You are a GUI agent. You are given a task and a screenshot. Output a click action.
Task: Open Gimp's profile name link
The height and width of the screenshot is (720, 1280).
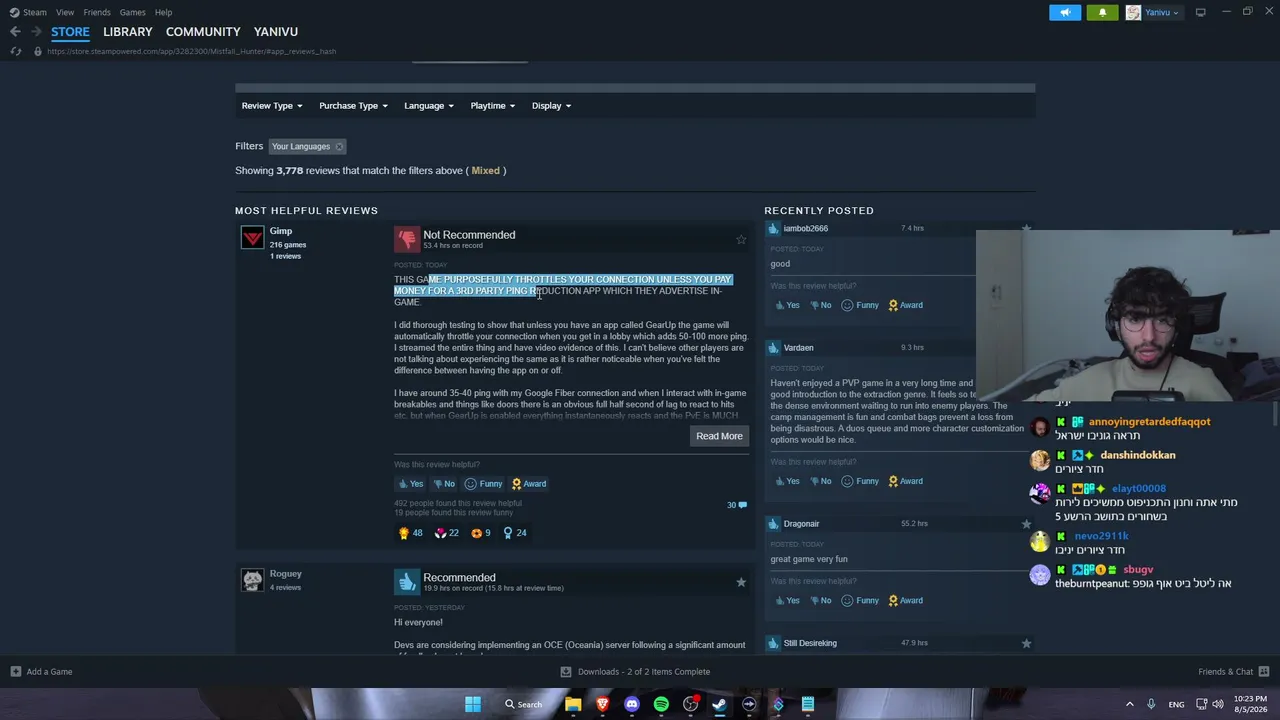[x=281, y=231]
